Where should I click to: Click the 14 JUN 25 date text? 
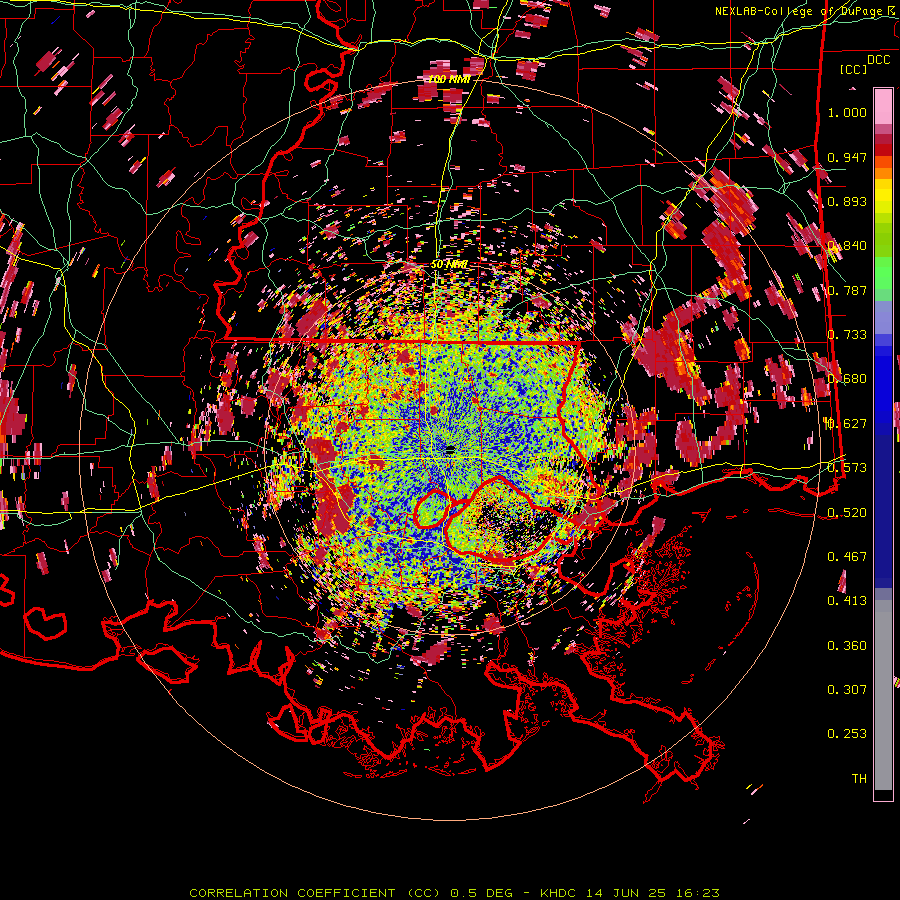[624, 893]
